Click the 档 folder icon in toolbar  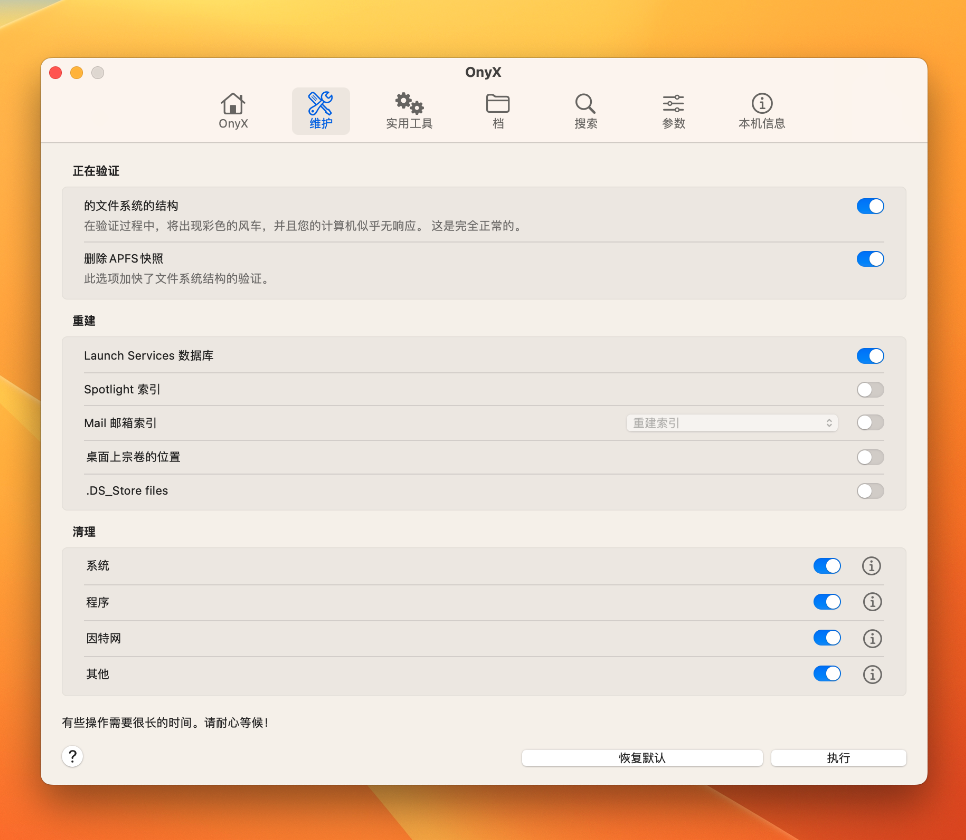pyautogui.click(x=497, y=110)
